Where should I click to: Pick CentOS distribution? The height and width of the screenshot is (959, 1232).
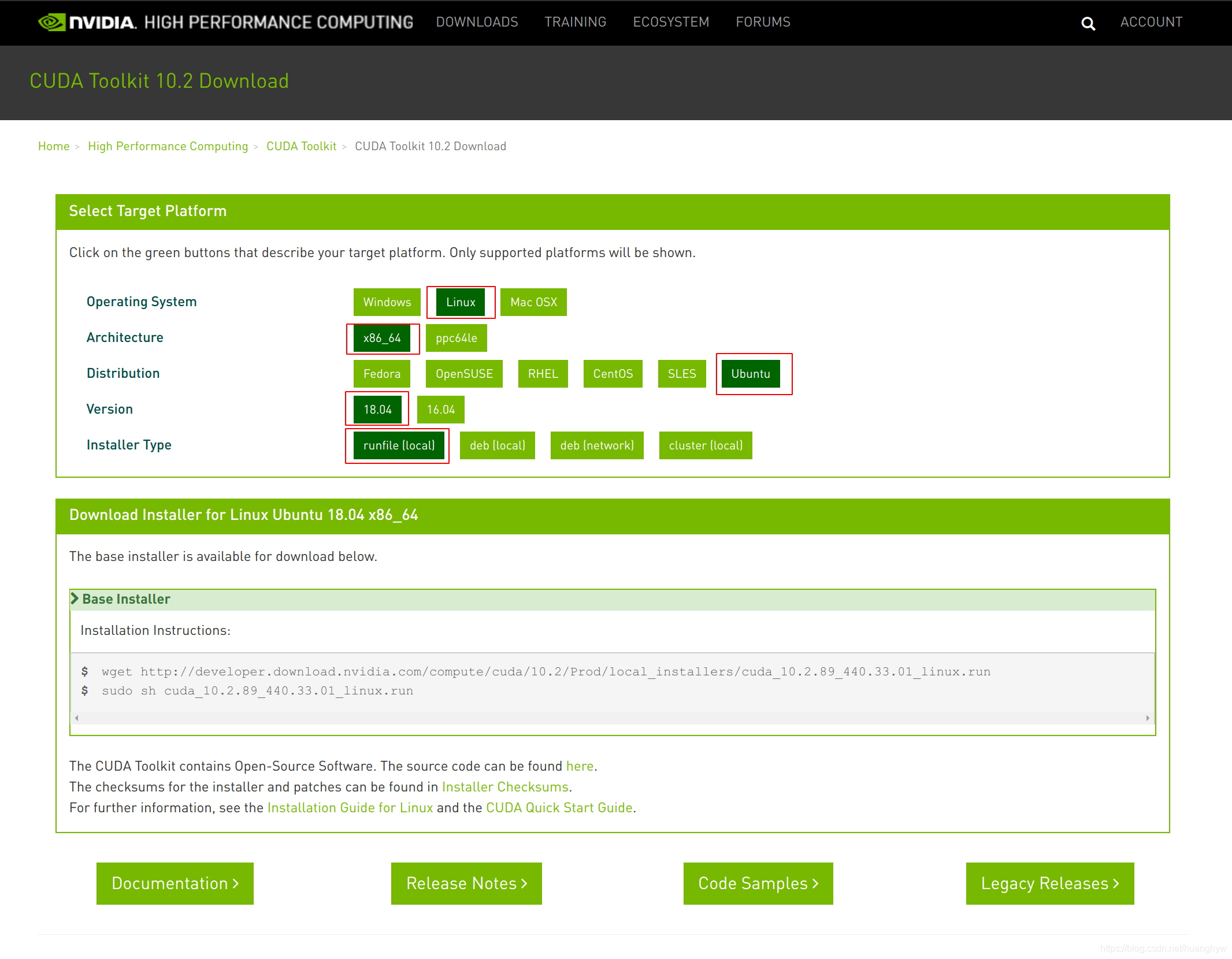pyautogui.click(x=613, y=374)
